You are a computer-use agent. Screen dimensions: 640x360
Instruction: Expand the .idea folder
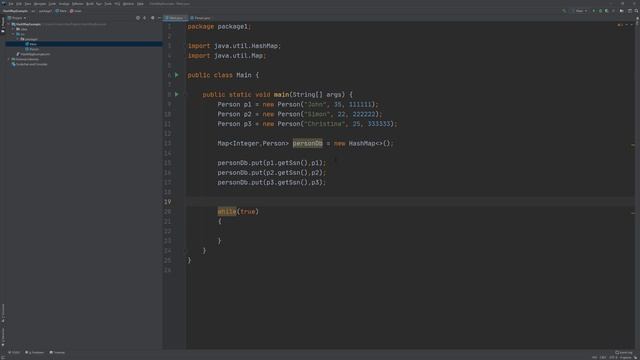pyautogui.click(x=13, y=29)
